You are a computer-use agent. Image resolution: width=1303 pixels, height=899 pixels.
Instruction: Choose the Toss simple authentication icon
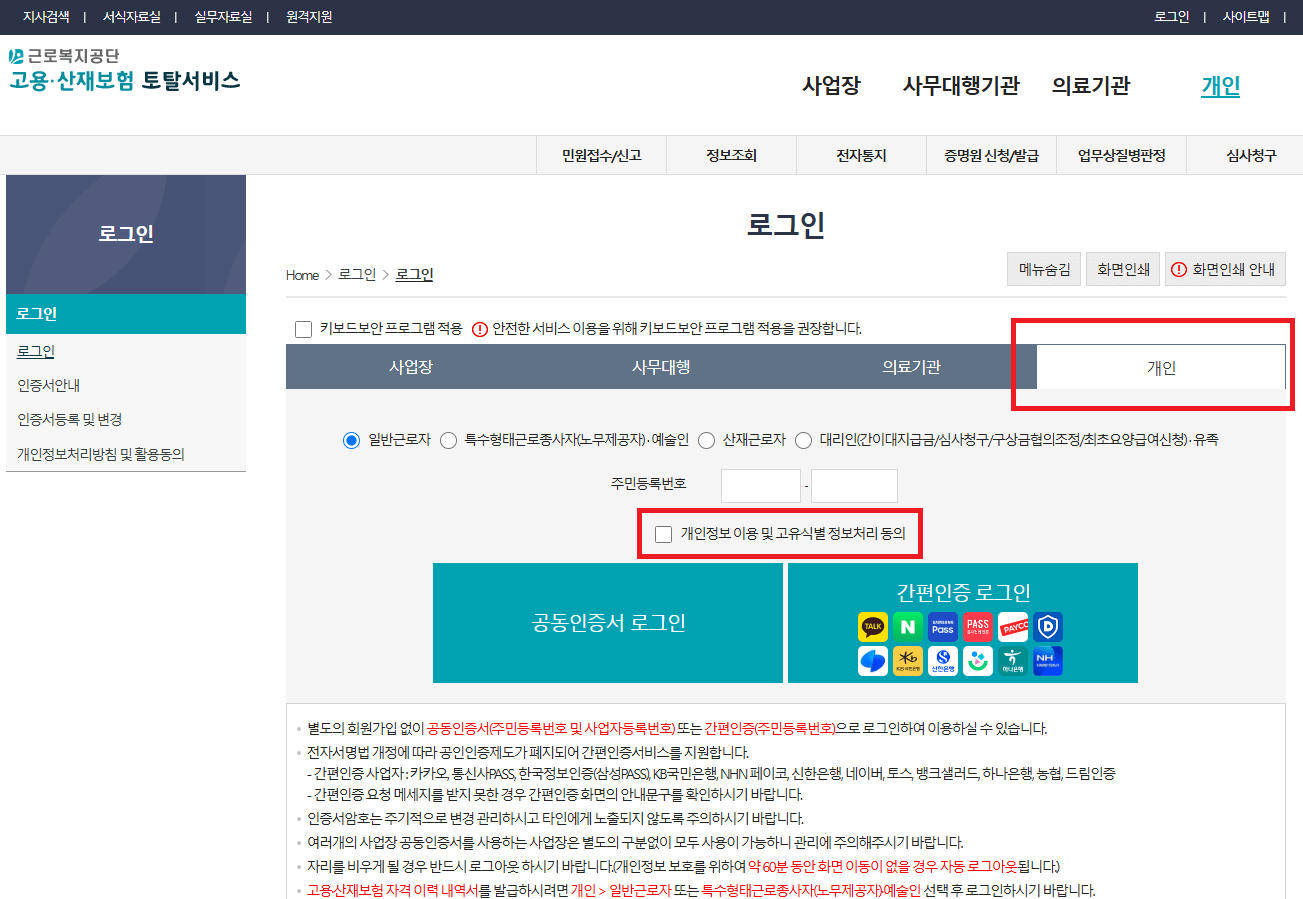977,660
